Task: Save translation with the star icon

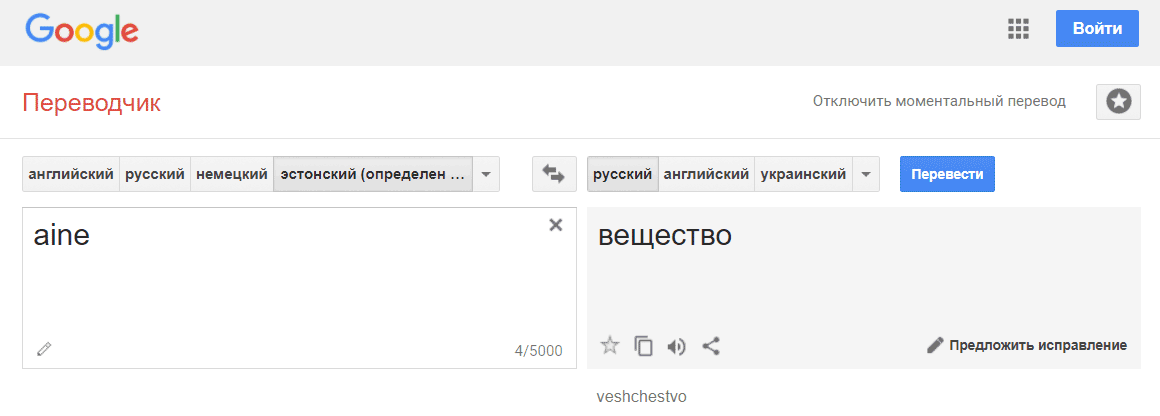Action: [x=610, y=346]
